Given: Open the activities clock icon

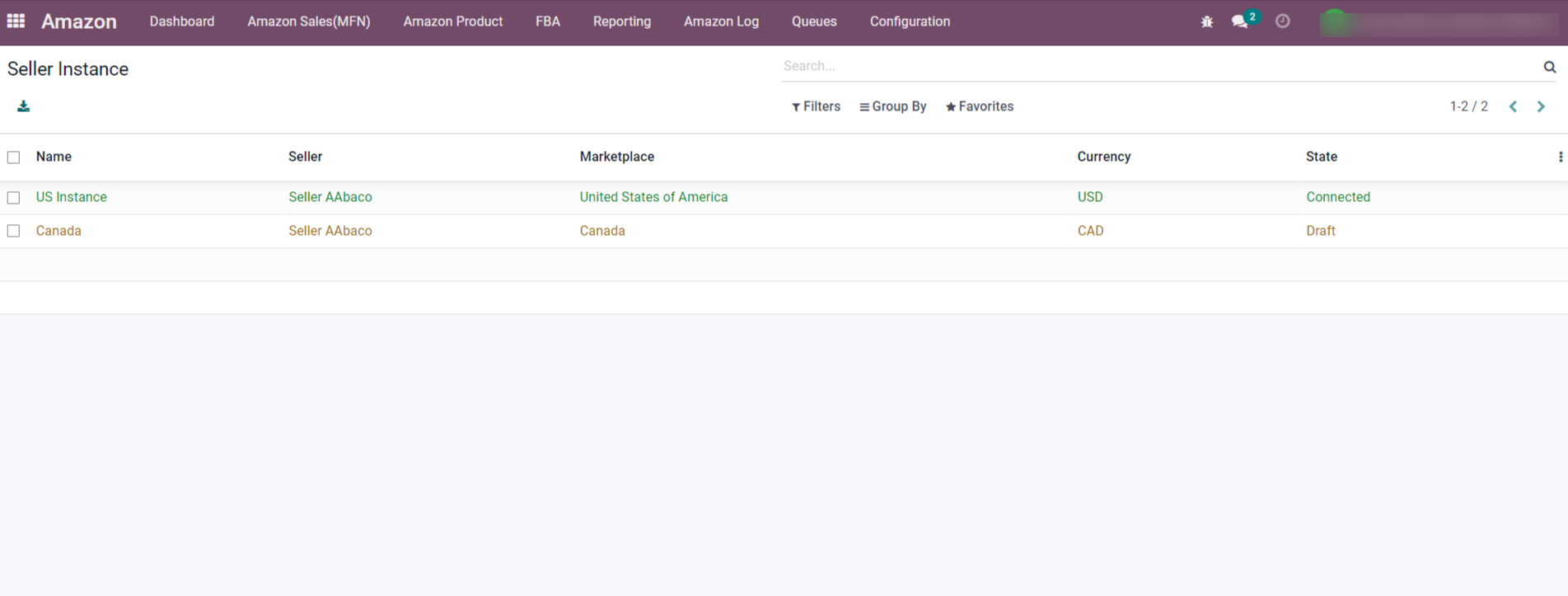Looking at the screenshot, I should (1282, 21).
